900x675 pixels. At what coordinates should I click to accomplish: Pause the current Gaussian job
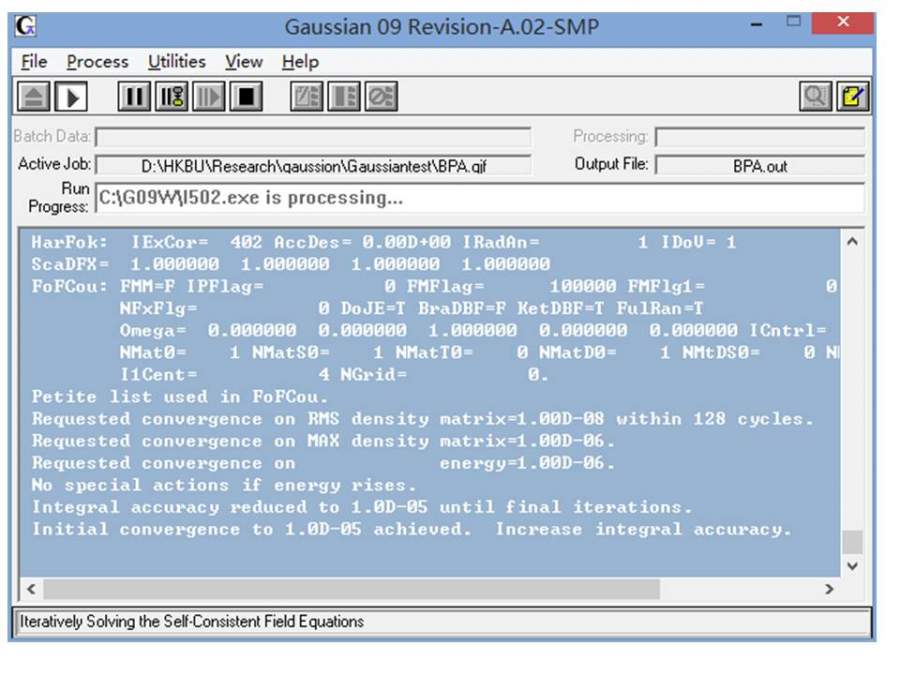134,96
